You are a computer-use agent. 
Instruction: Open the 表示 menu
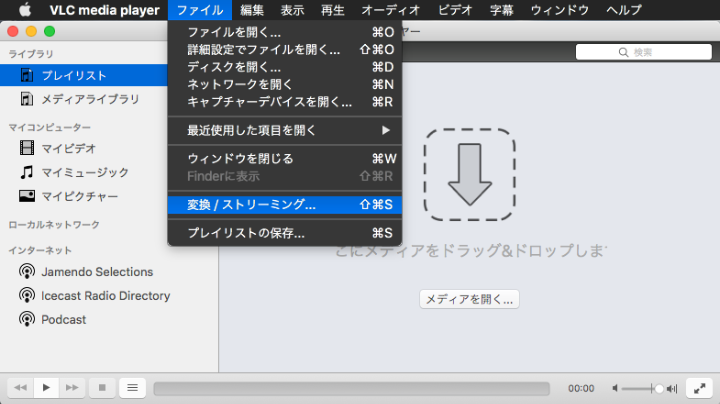292,10
